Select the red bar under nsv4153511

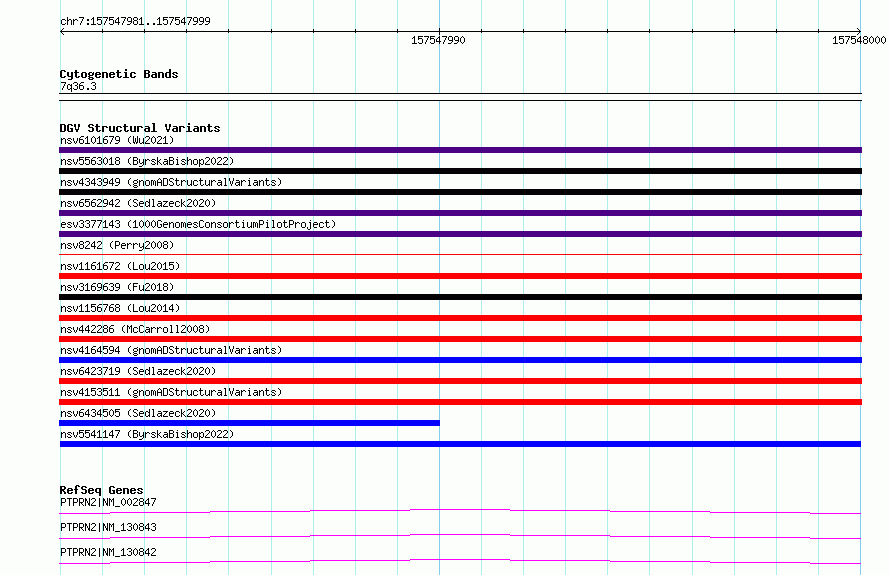click(460, 402)
